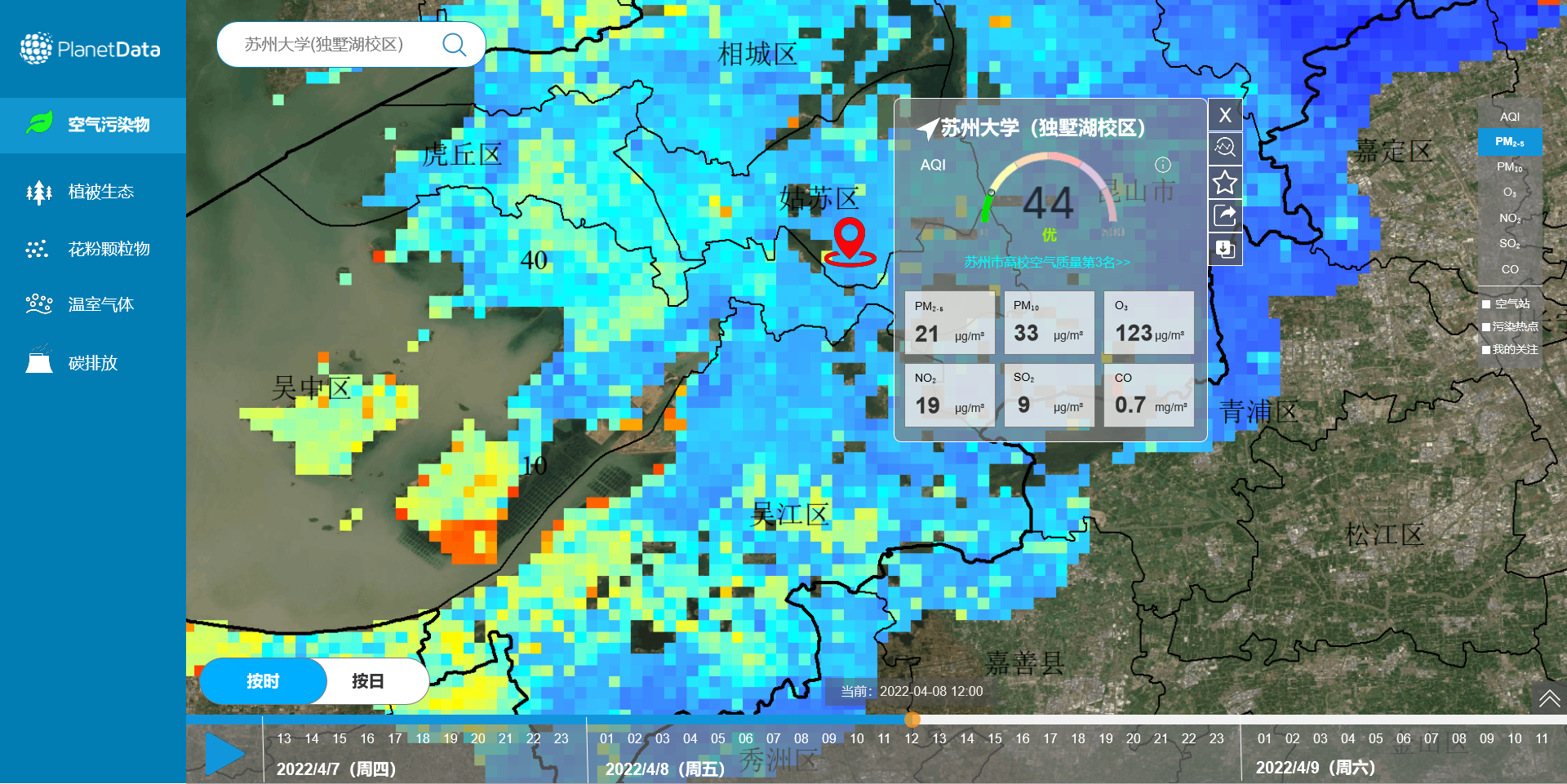
Task: Click the search magnifier icon
Action: tap(454, 44)
